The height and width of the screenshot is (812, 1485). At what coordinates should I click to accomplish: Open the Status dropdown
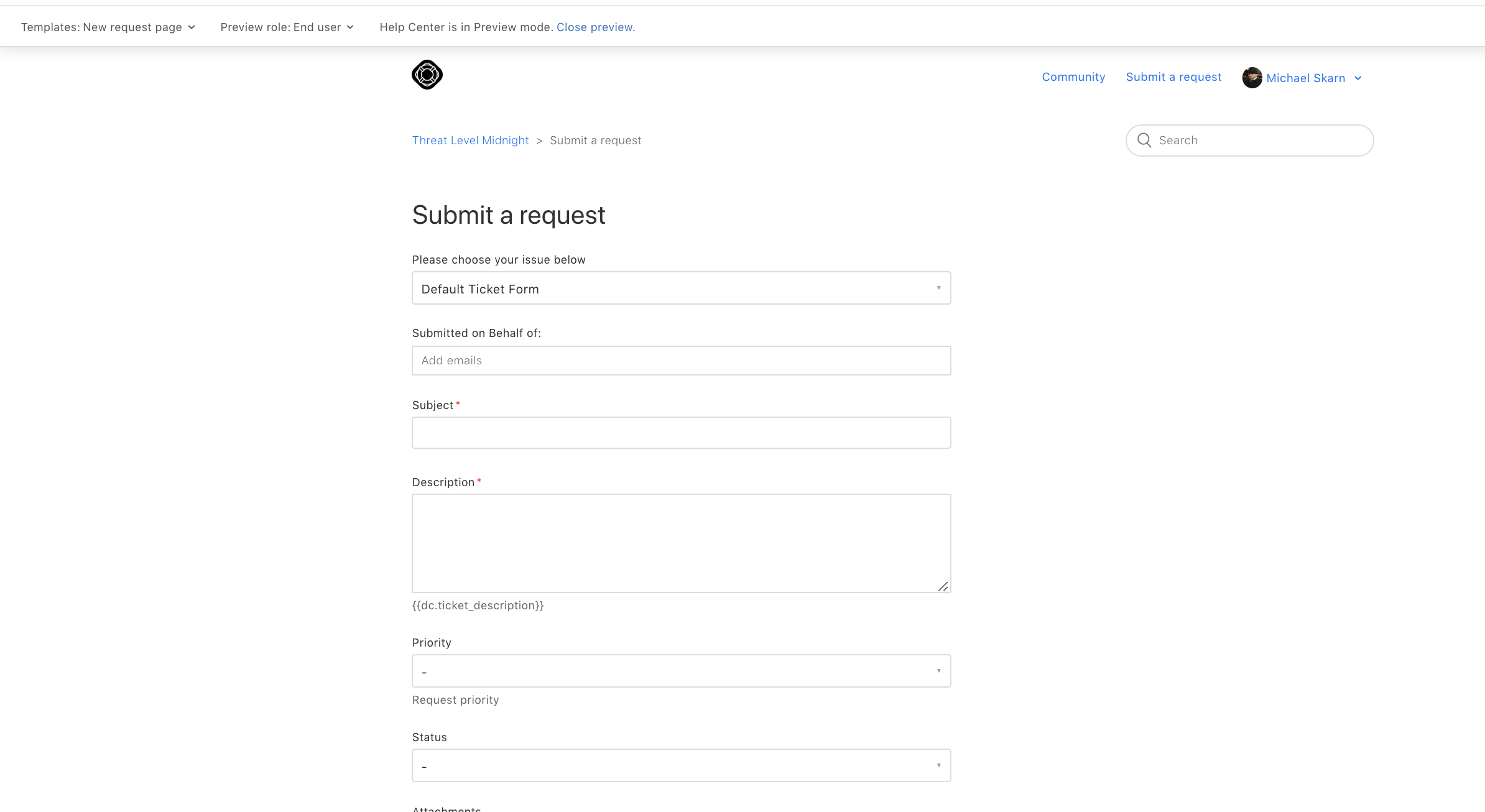point(681,765)
